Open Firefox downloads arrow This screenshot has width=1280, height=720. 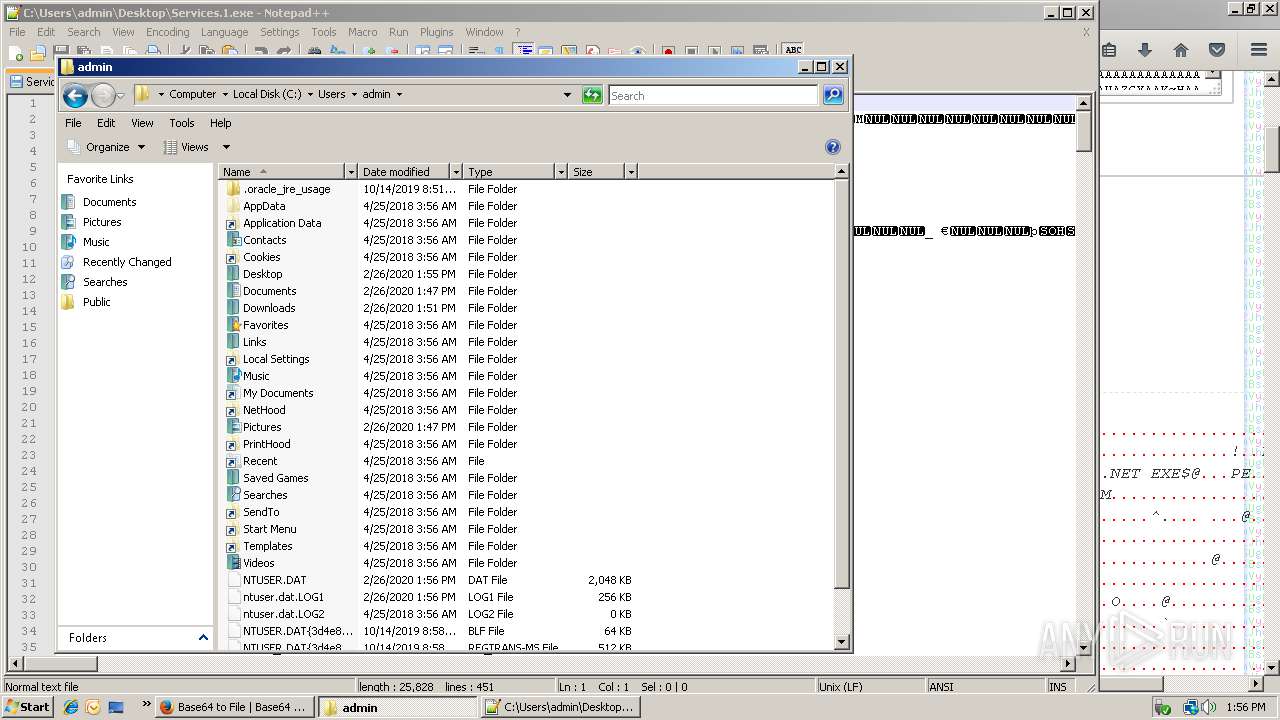click(x=1145, y=50)
